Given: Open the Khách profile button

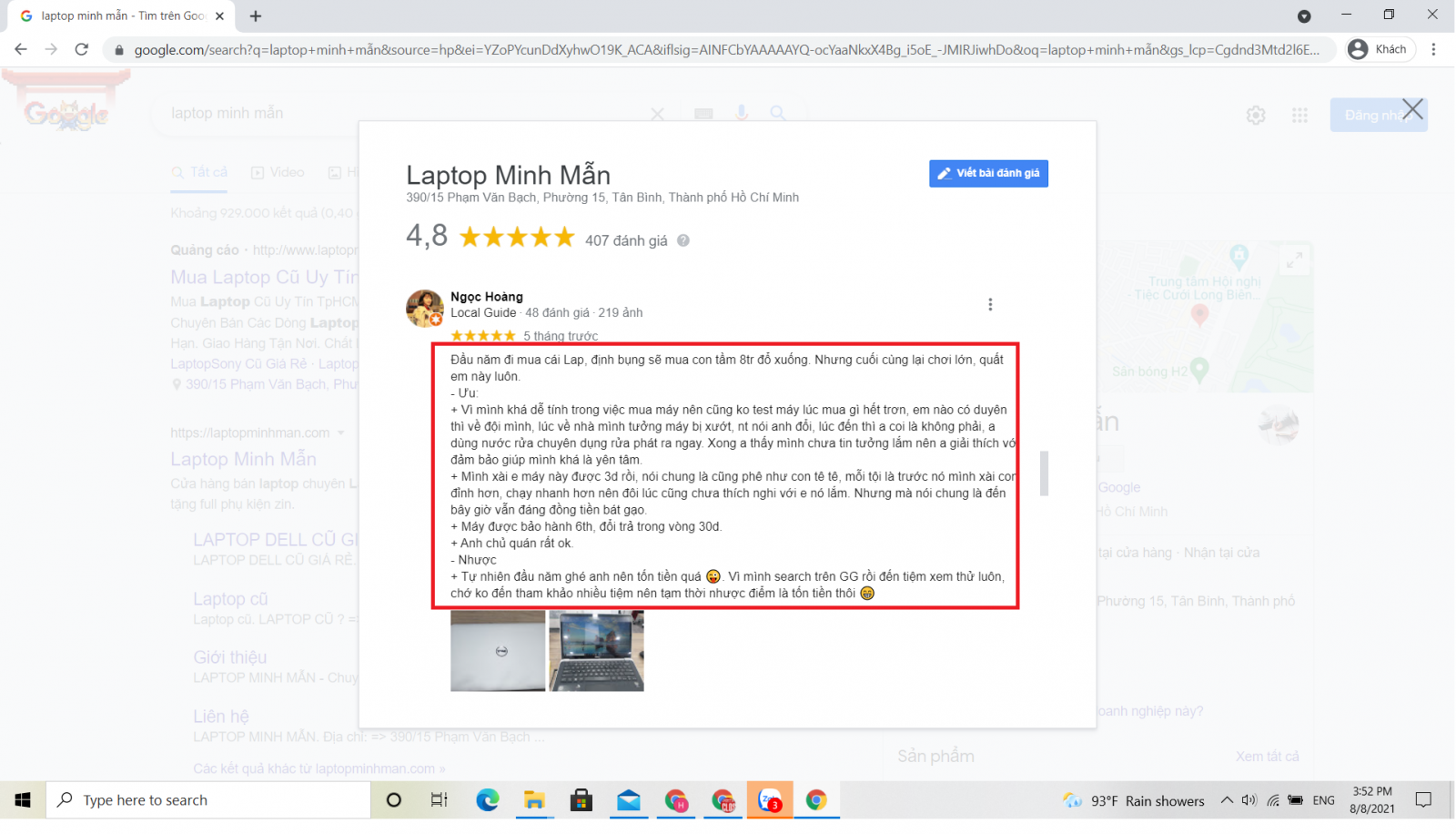Looking at the screenshot, I should 1380,49.
